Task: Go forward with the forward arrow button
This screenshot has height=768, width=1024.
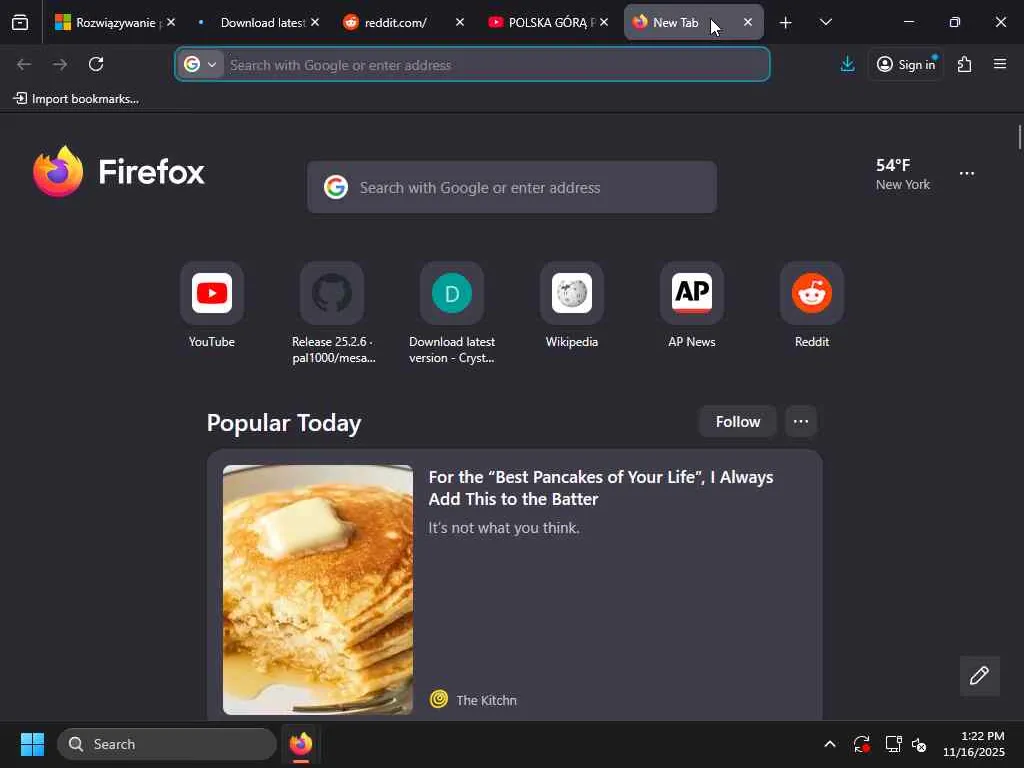Action: pos(60,64)
